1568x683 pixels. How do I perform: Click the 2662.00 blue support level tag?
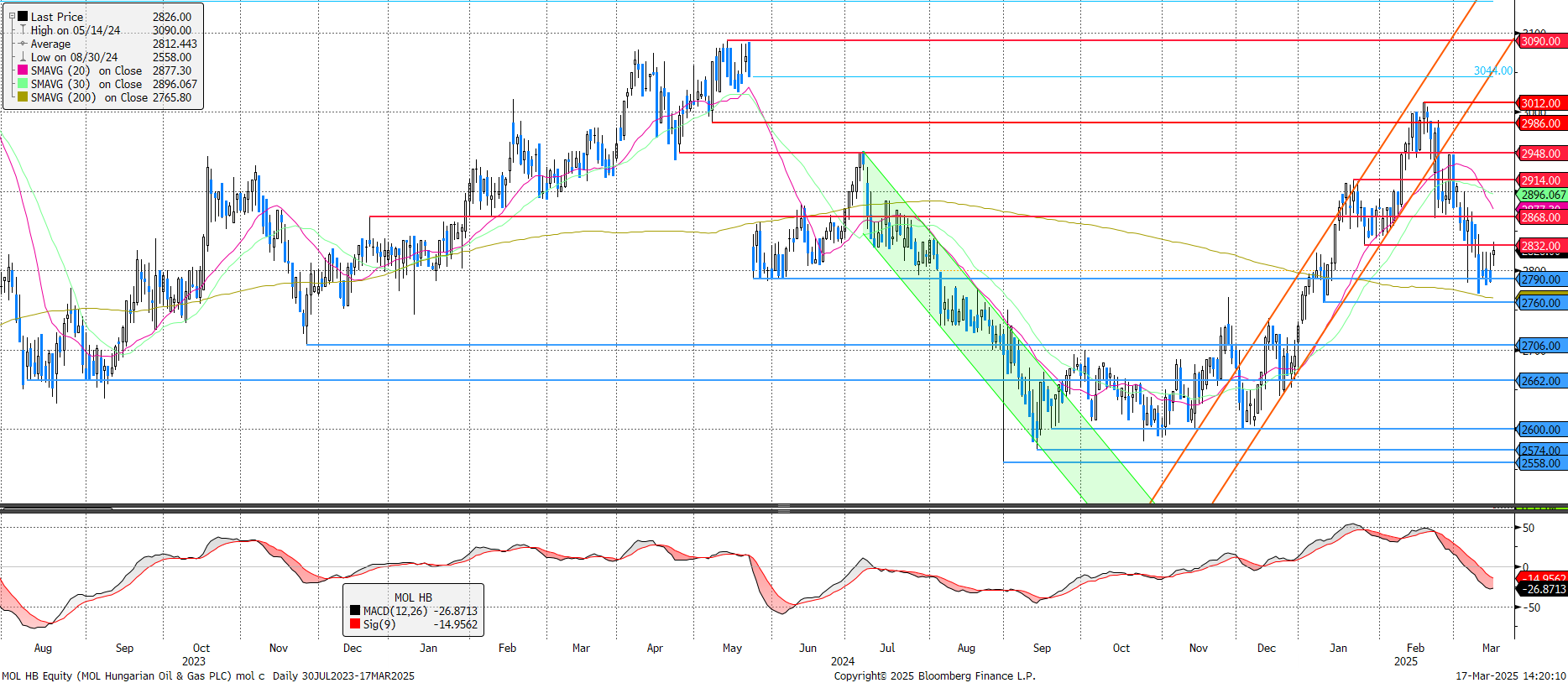[x=1541, y=381]
